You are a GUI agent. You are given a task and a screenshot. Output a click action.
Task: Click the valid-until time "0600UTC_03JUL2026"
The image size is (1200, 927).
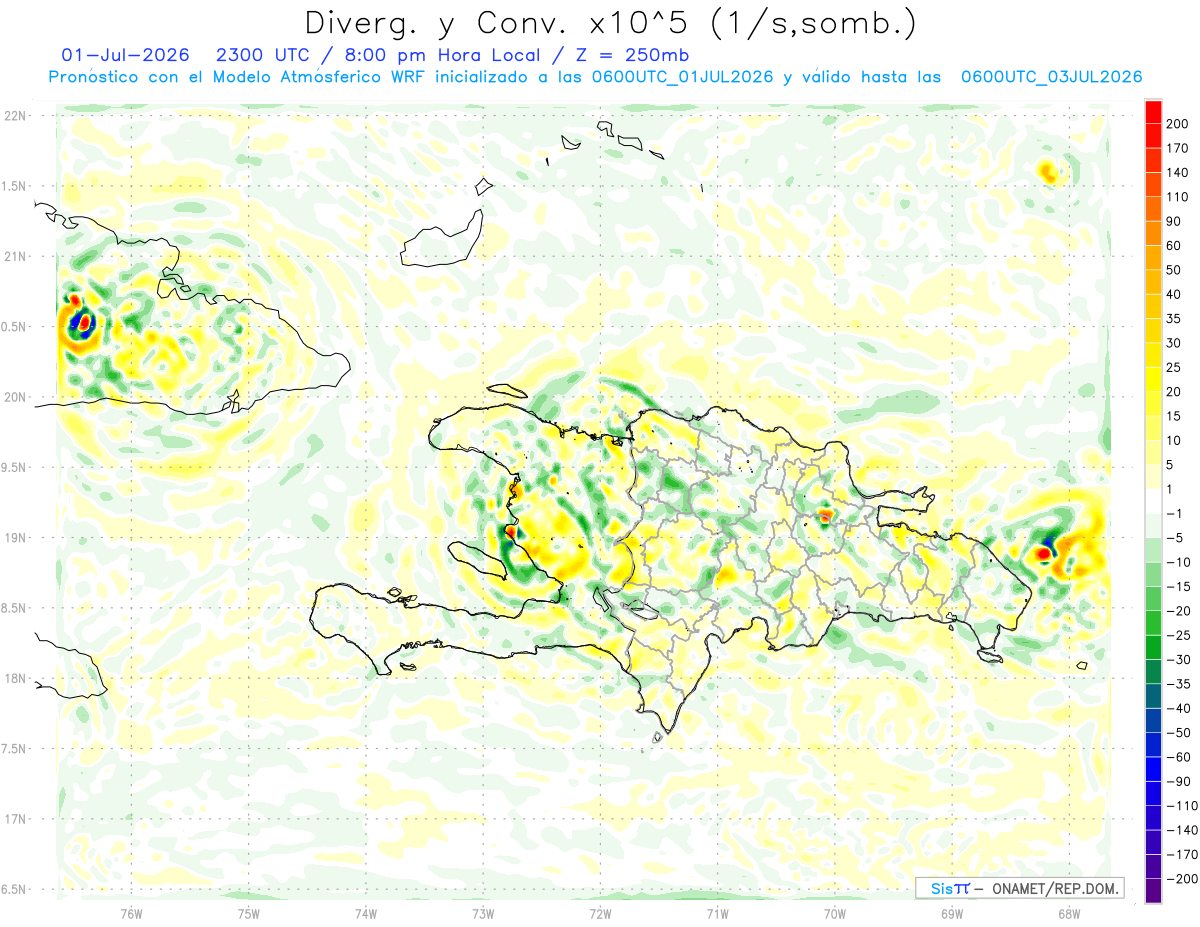[1051, 77]
